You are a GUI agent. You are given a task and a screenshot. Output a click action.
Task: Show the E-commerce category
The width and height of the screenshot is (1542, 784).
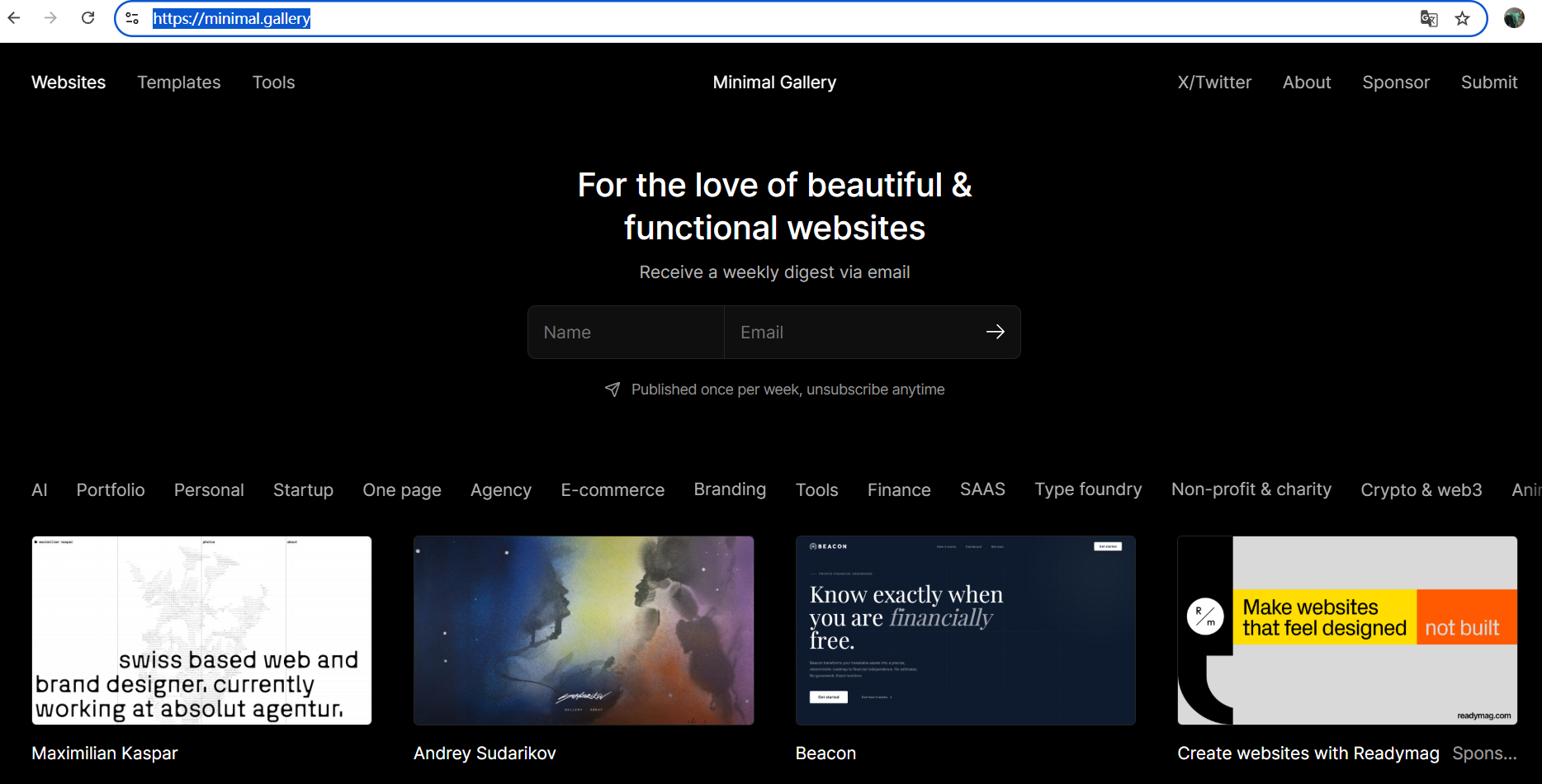pos(613,490)
